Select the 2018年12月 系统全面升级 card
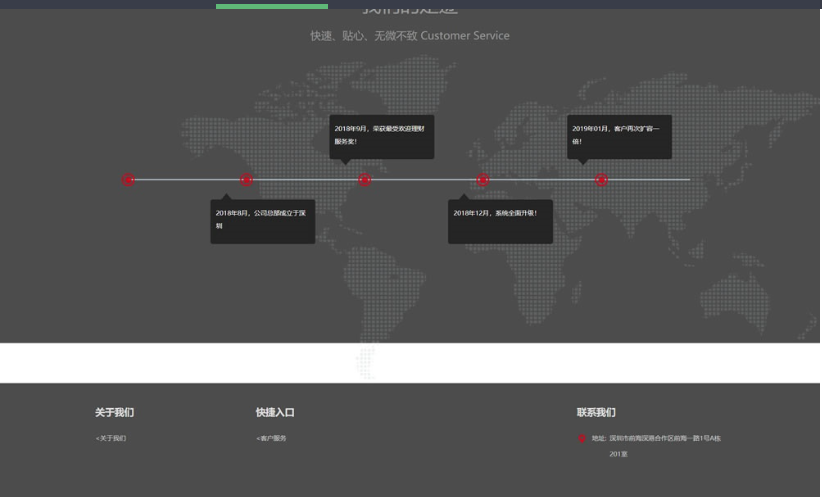Viewport: 822px width, 497px height. pos(500,220)
